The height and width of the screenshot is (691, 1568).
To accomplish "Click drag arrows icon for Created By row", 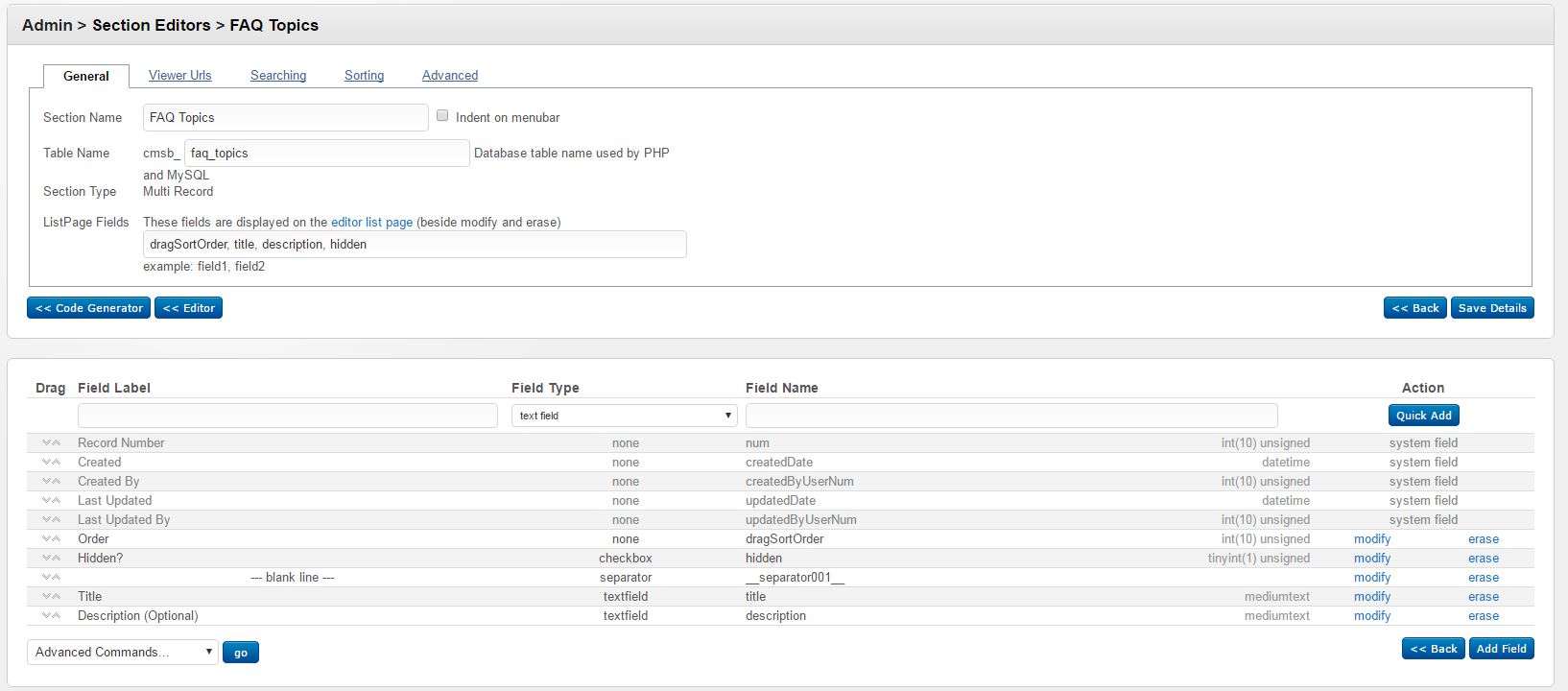I will click(x=51, y=481).
